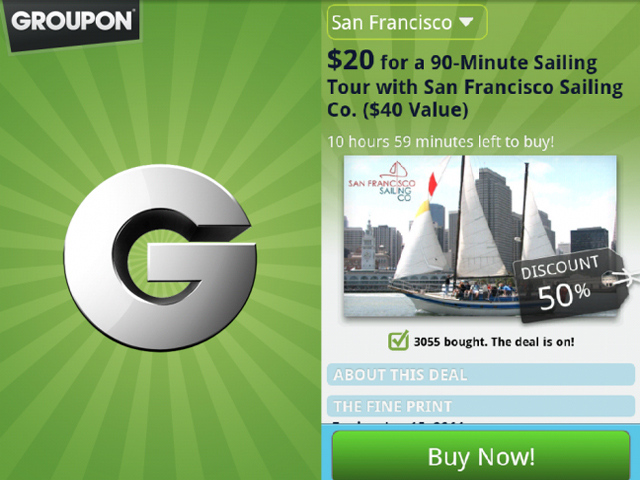Tap the Discount 50% price tag
Image resolution: width=640 pixels, height=480 pixels.
tap(569, 284)
